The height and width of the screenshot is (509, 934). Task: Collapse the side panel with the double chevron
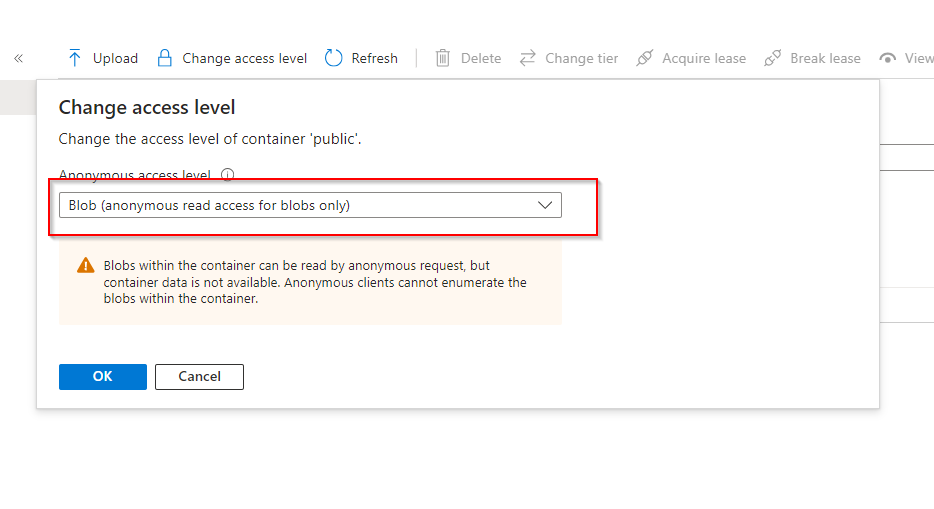pyautogui.click(x=18, y=59)
